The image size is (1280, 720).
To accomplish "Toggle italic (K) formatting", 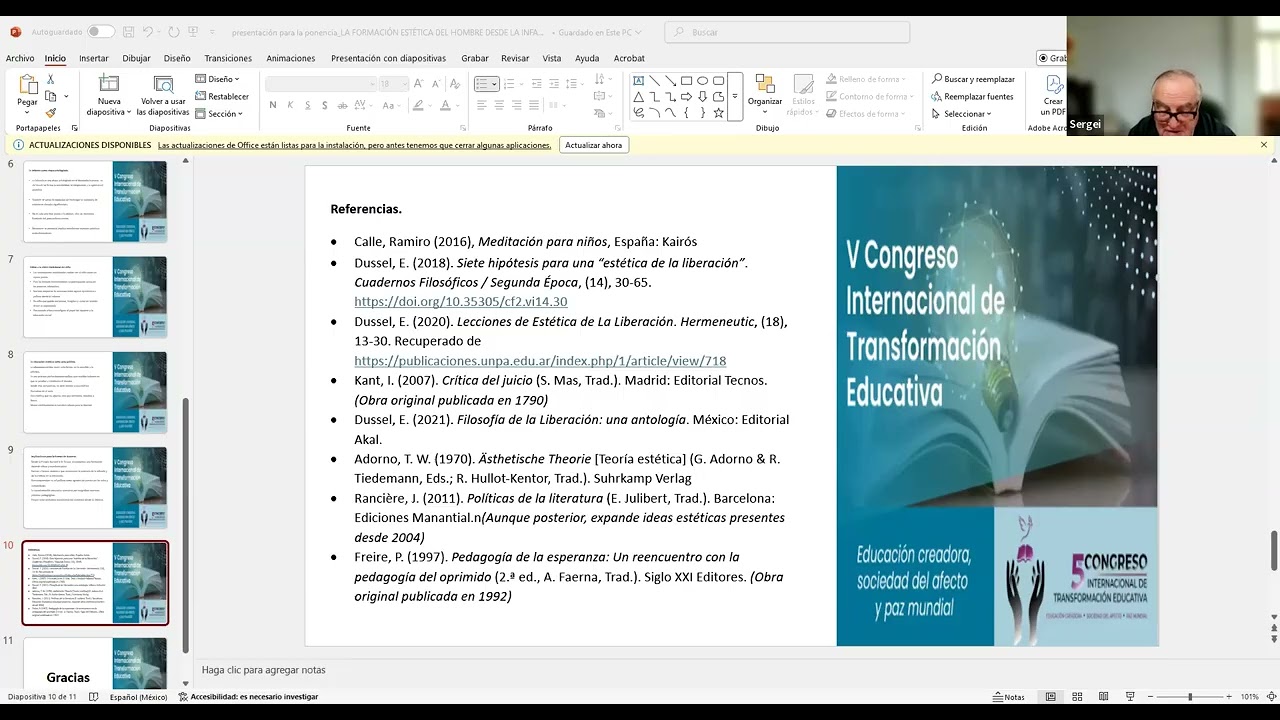I will [291, 105].
